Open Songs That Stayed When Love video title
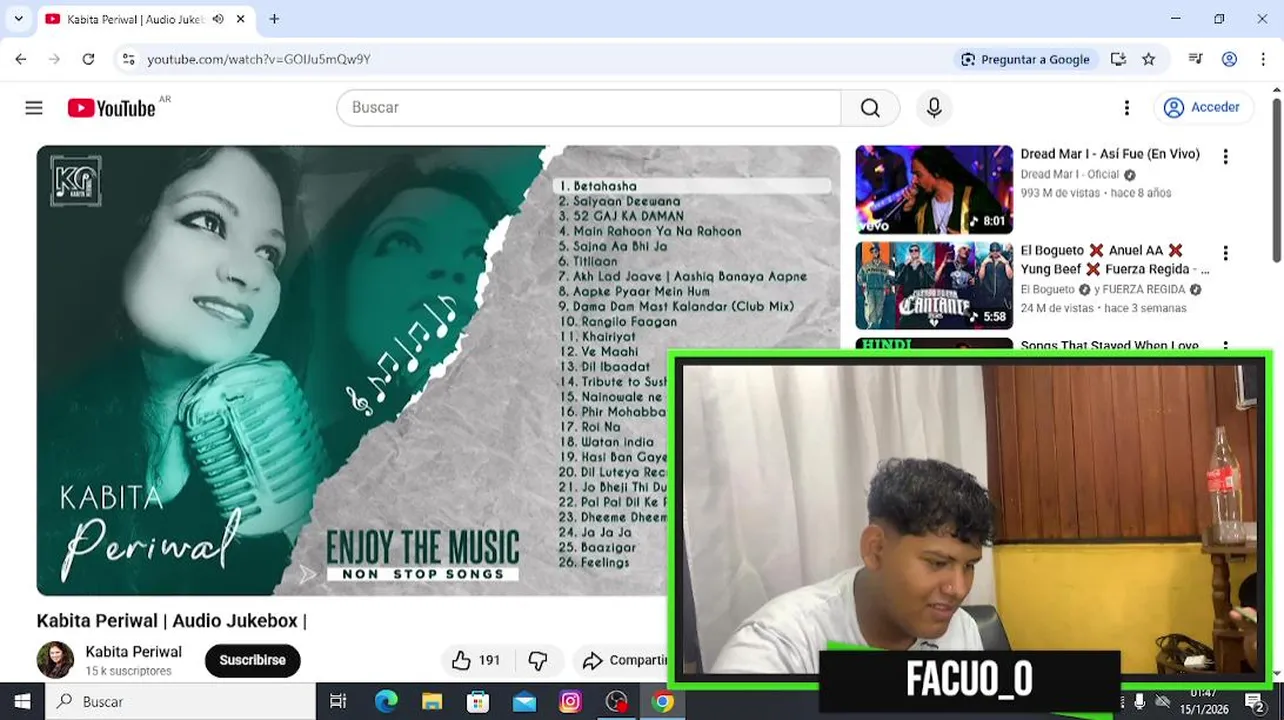The height and width of the screenshot is (720, 1284). point(1109,346)
